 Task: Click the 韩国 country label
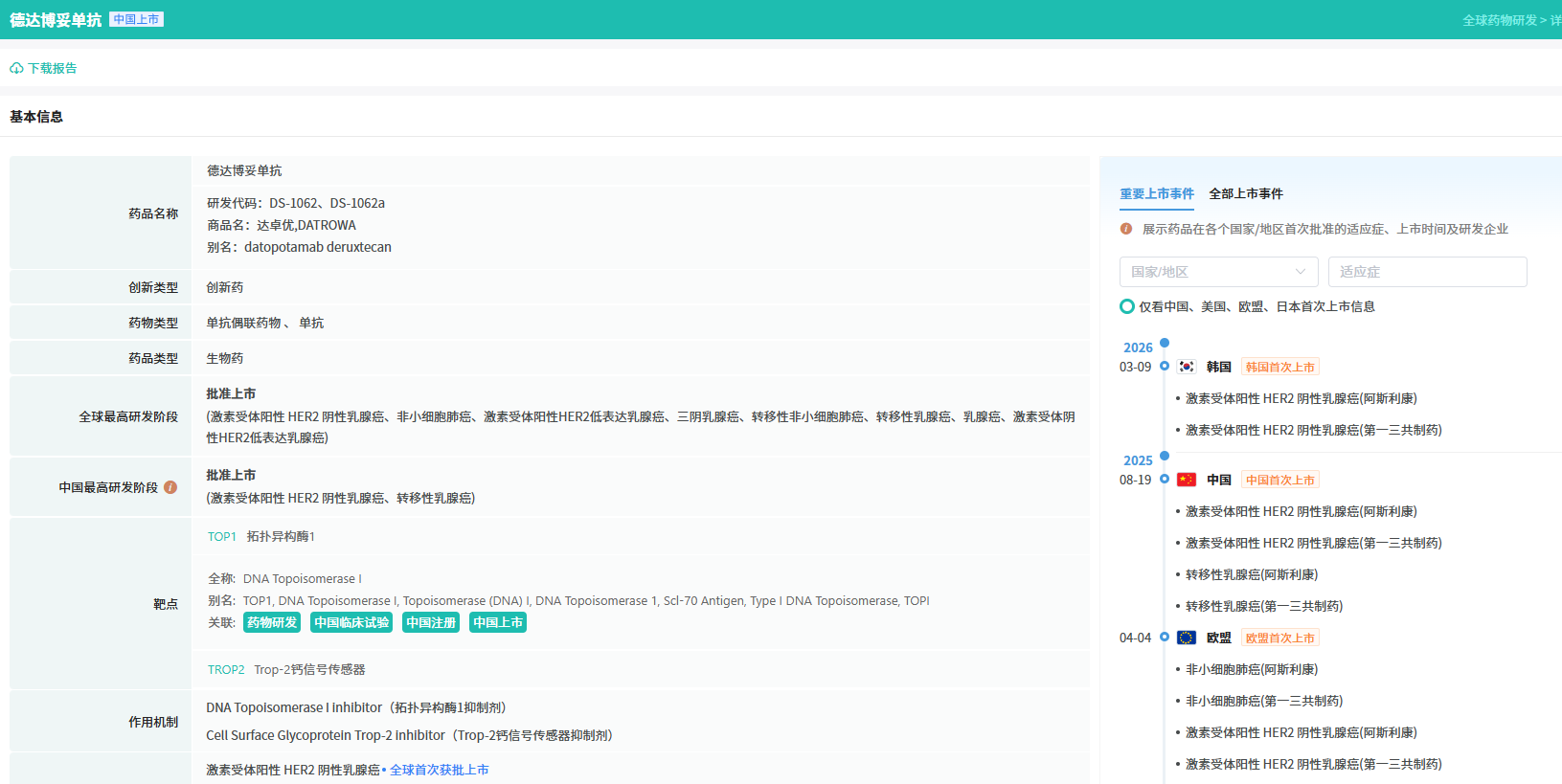(x=1219, y=367)
